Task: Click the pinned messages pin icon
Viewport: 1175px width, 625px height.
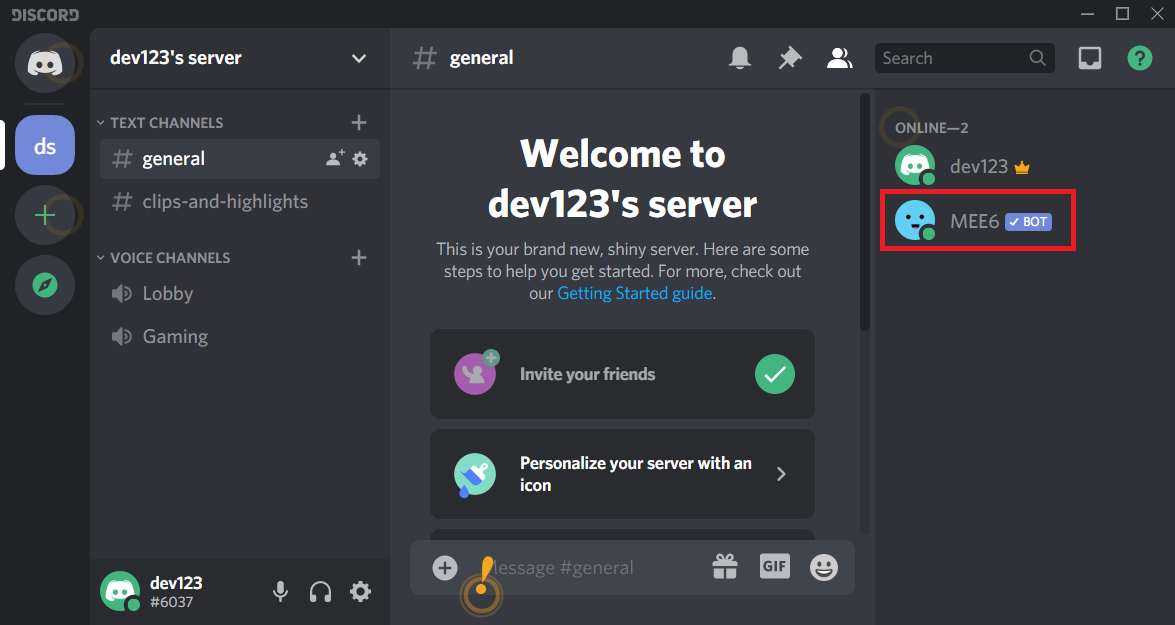Action: tap(790, 57)
